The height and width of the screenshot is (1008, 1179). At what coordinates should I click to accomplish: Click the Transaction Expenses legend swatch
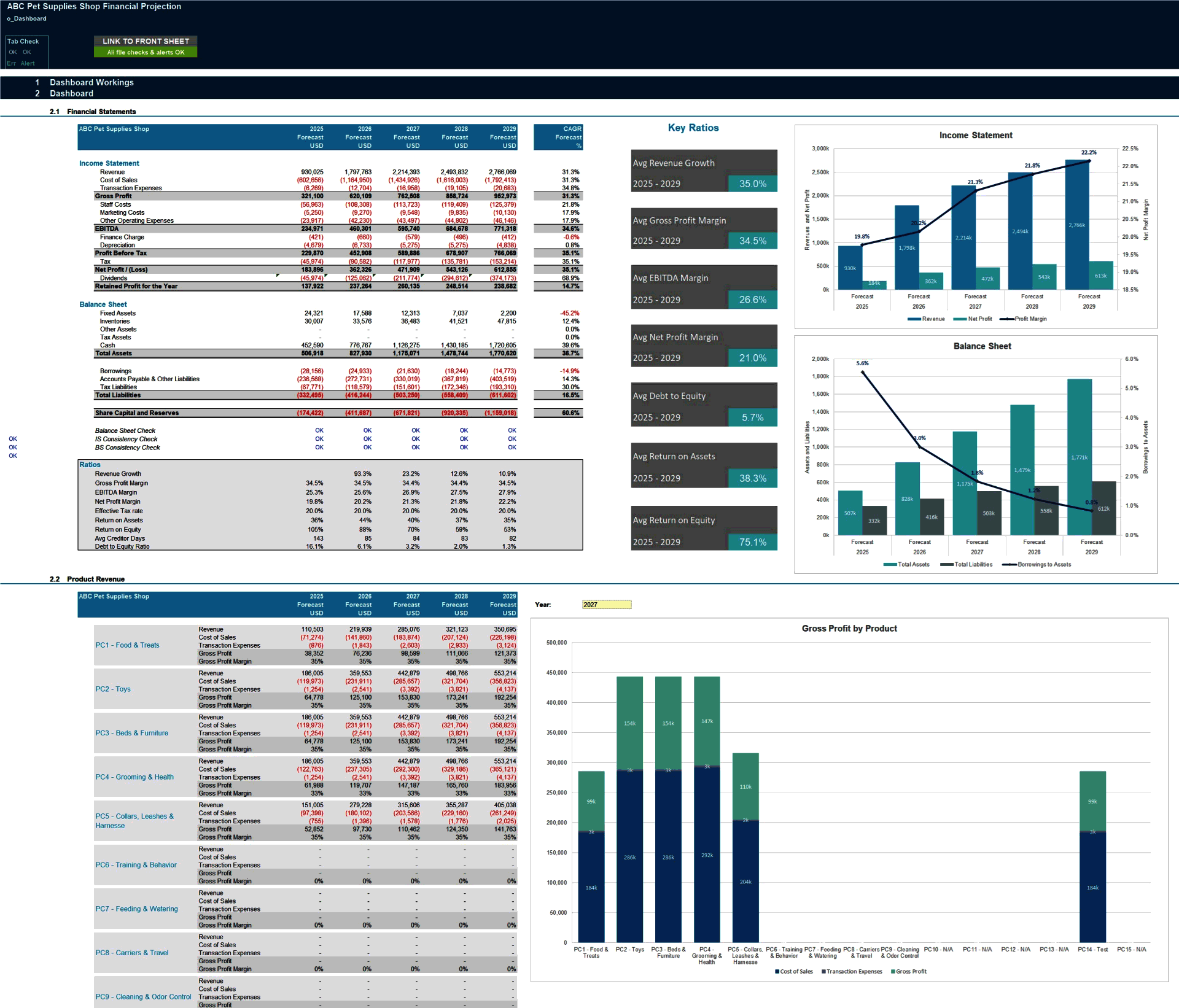[x=823, y=972]
